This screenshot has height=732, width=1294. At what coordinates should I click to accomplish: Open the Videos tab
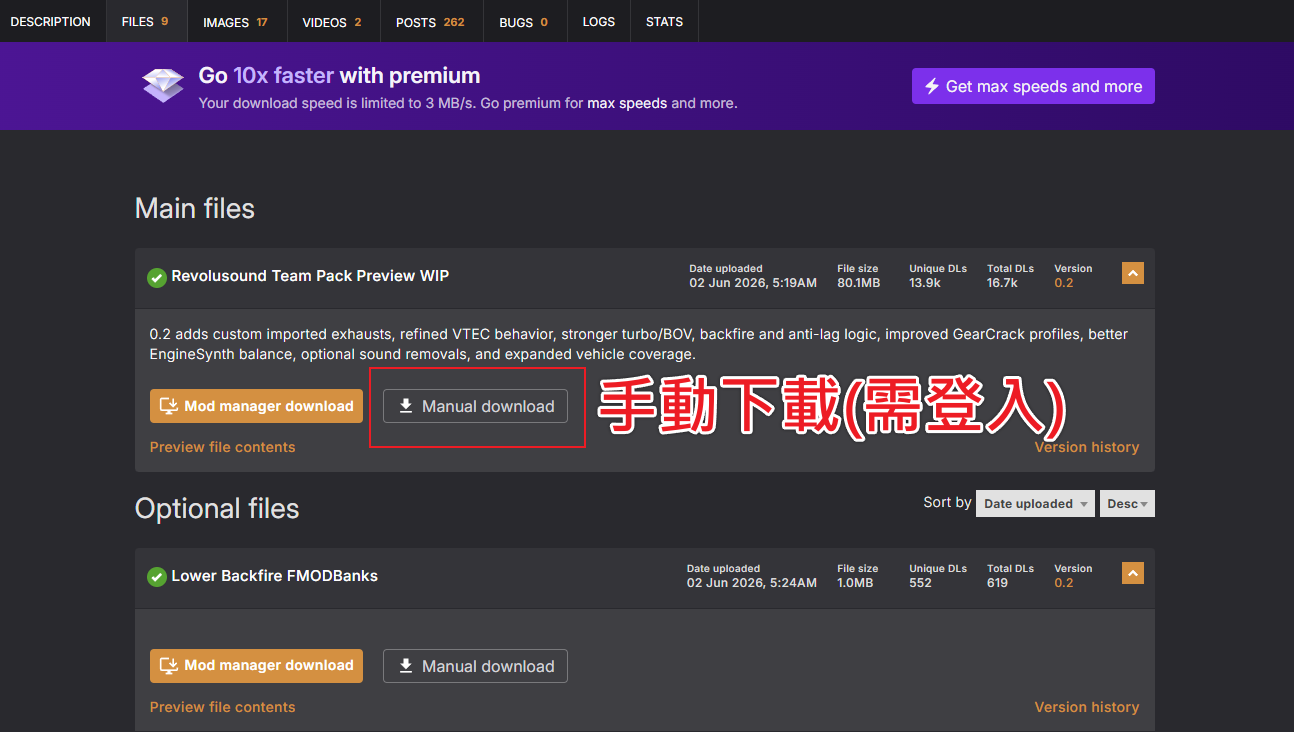click(332, 21)
